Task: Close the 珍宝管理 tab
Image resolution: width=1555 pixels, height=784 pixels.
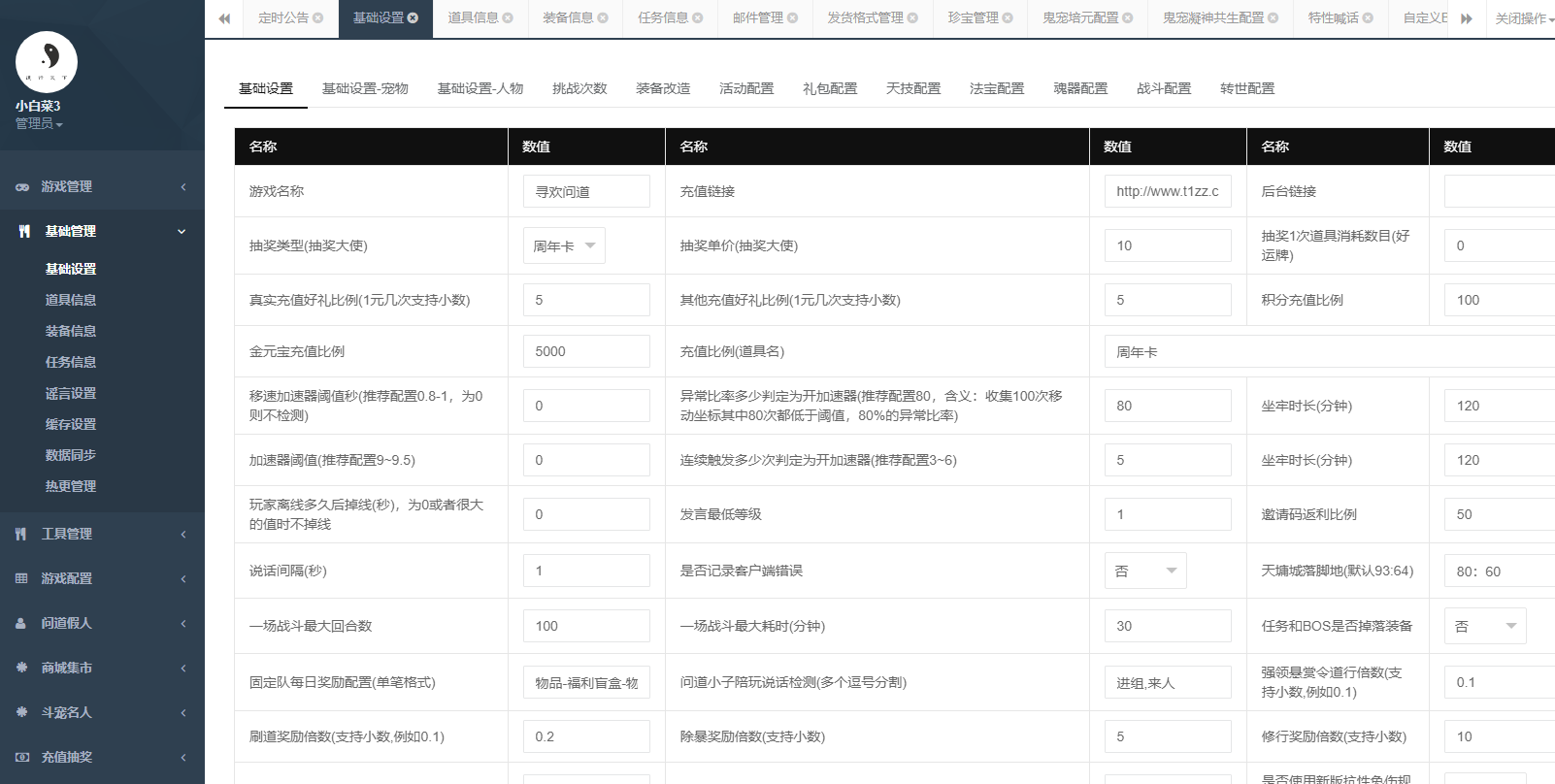Action: click(1008, 18)
